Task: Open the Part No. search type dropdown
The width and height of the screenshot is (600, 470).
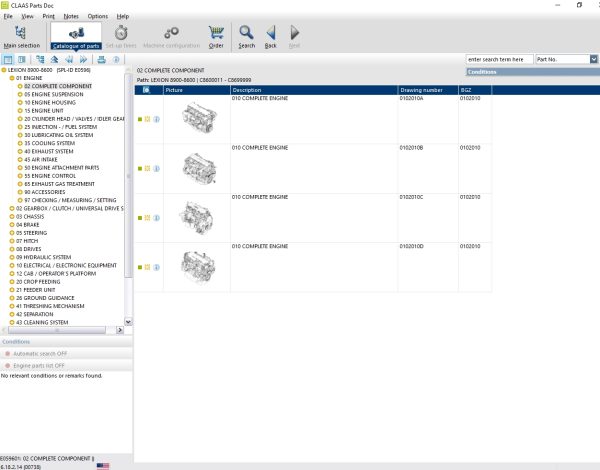Action: 593,60
